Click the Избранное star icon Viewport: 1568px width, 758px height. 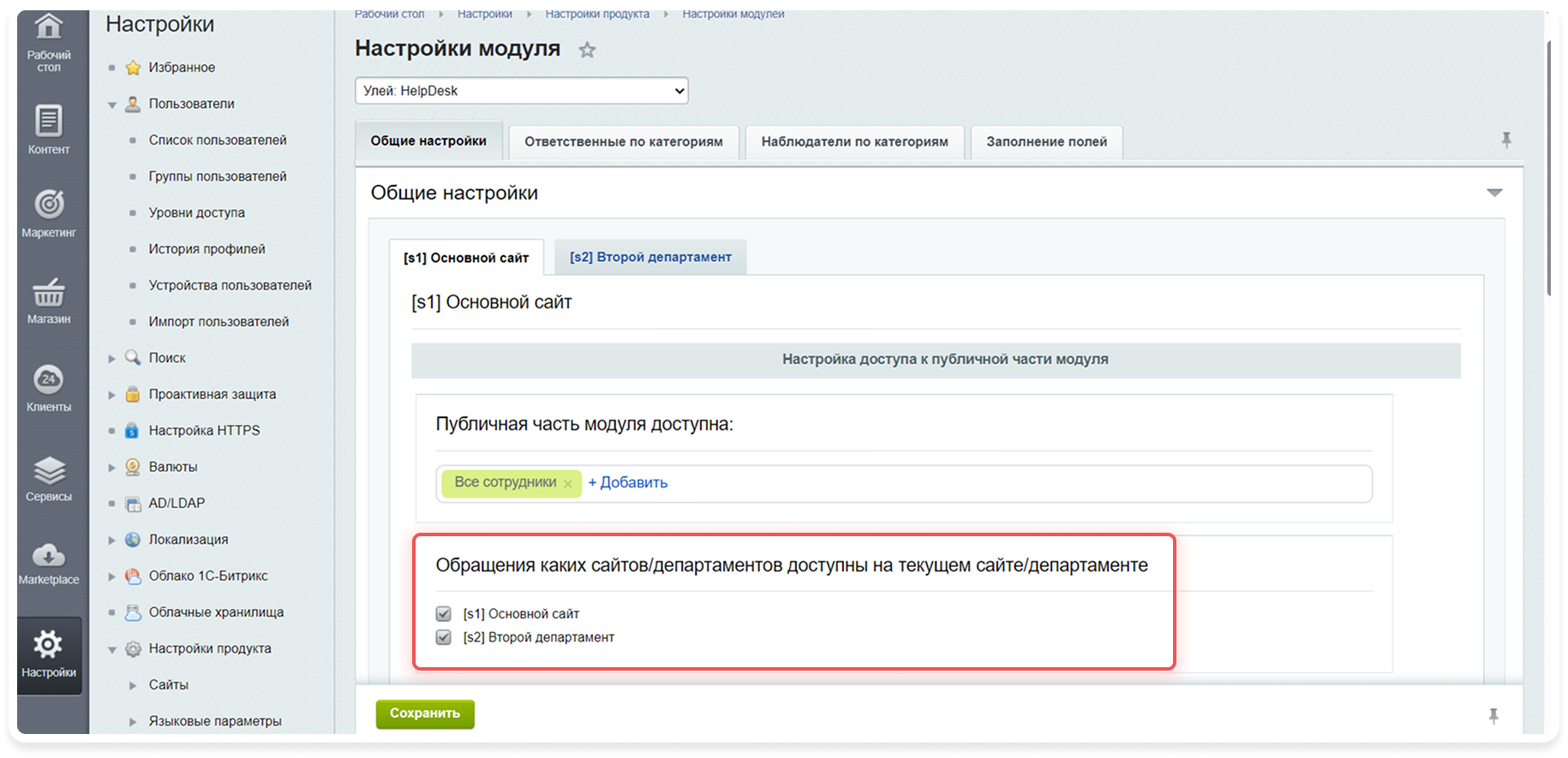[133, 68]
